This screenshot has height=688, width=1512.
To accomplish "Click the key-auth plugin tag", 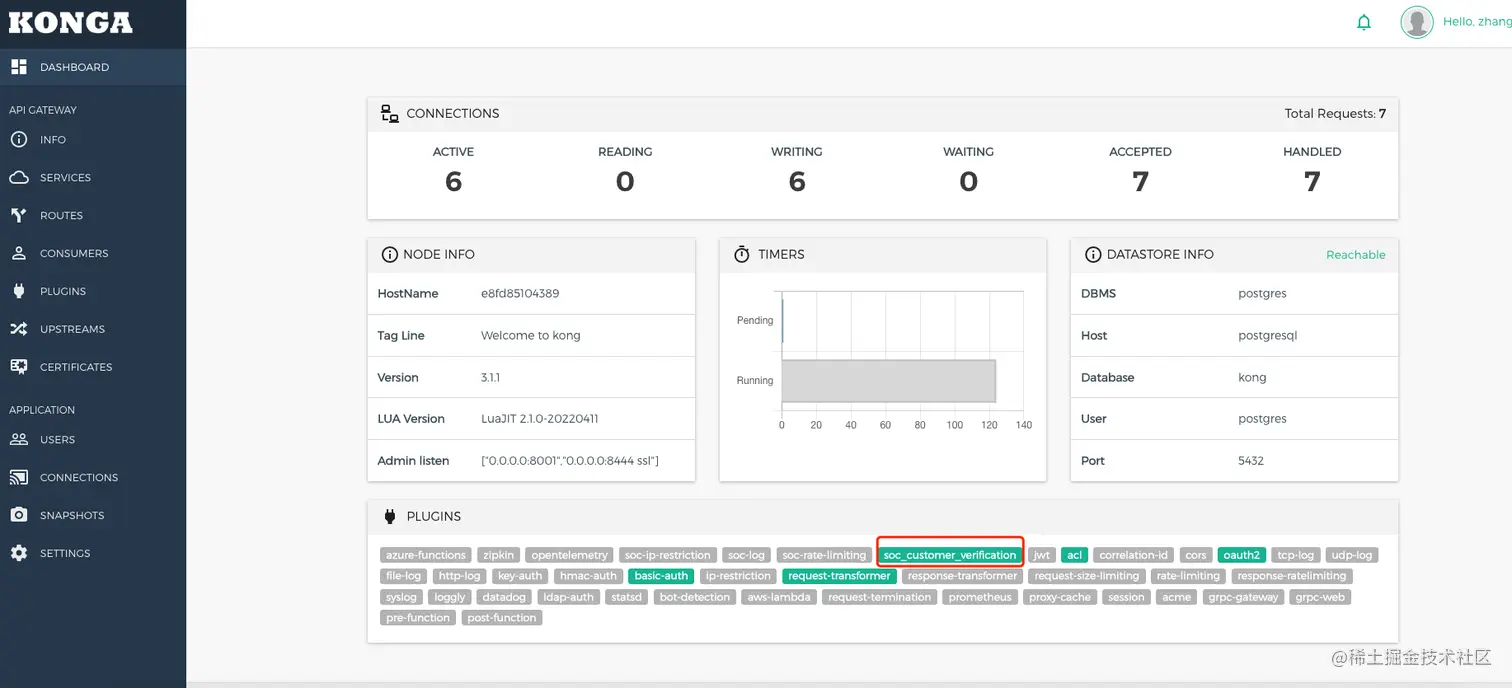I will pyautogui.click(x=520, y=576).
